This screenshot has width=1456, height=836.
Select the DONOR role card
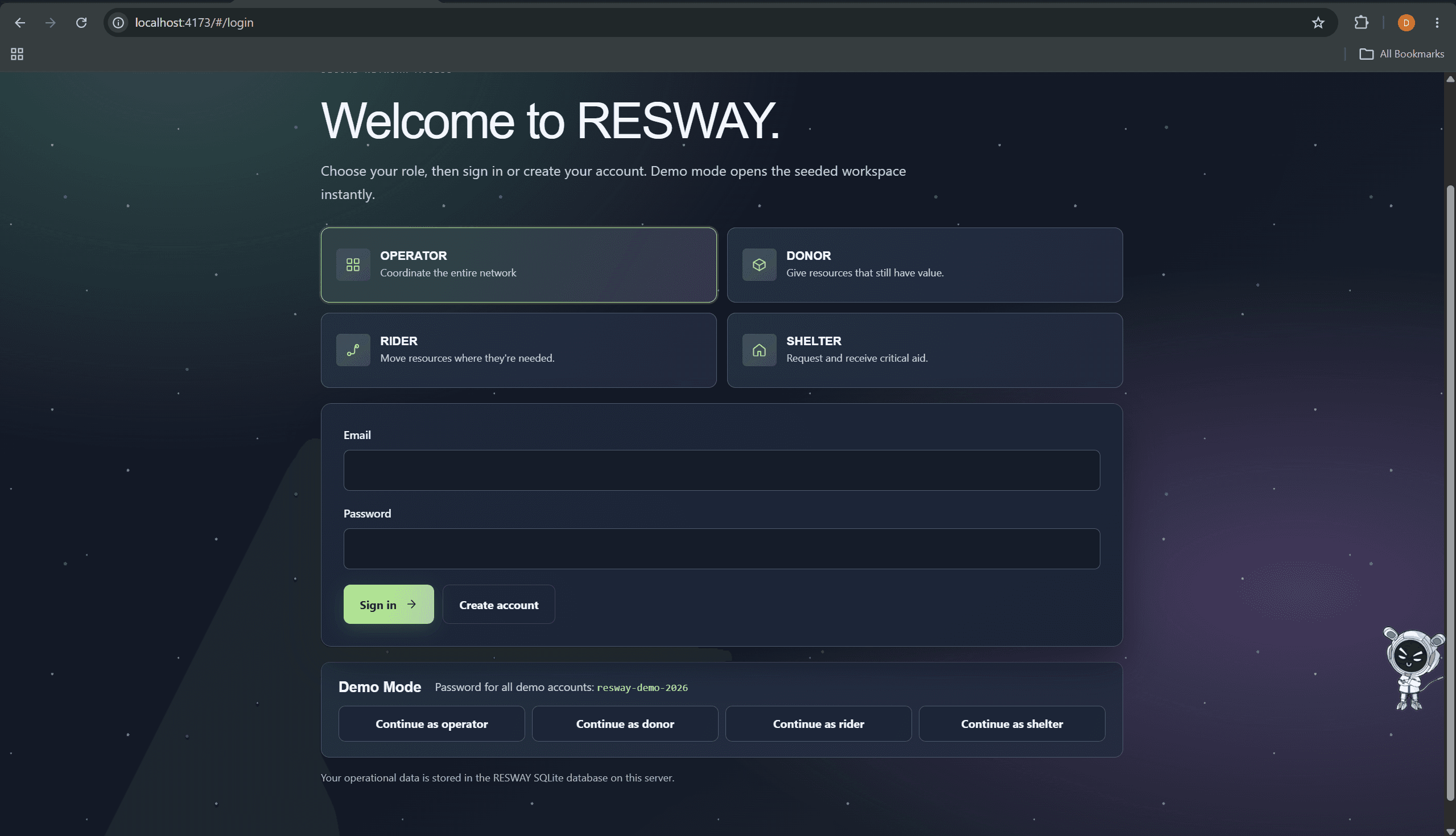click(925, 264)
